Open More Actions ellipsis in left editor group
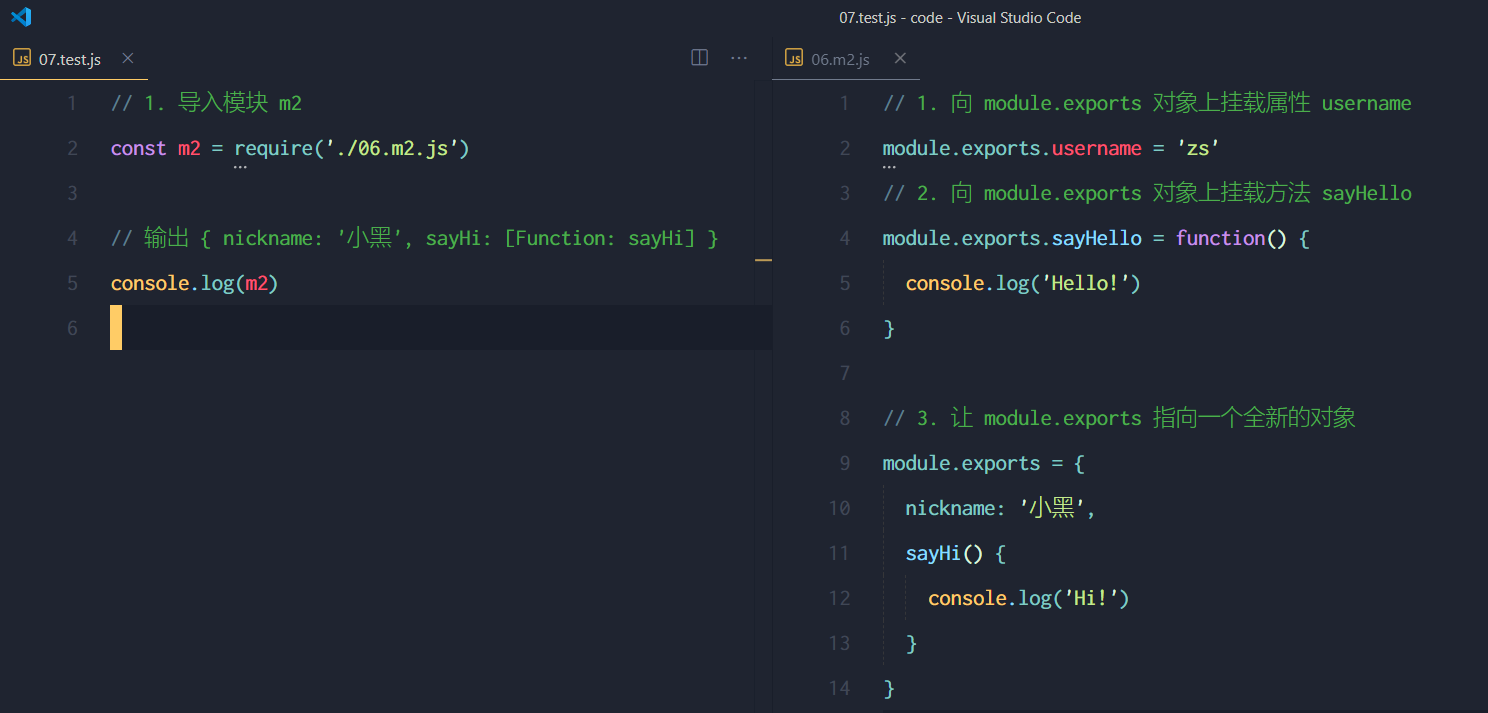Viewport: 1488px width, 713px height. tap(739, 58)
